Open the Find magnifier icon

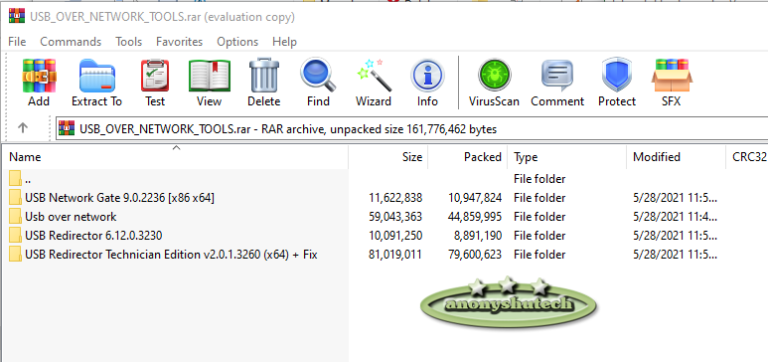tap(318, 75)
